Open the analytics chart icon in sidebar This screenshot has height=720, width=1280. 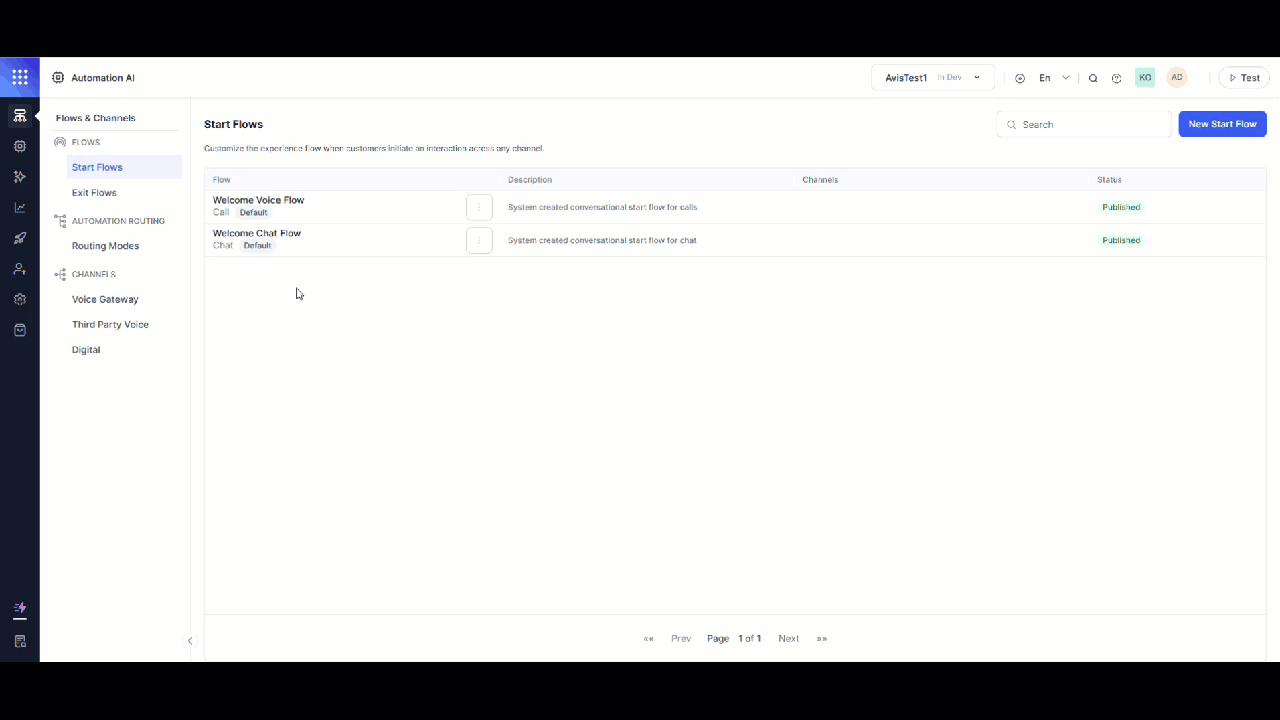coord(19,208)
